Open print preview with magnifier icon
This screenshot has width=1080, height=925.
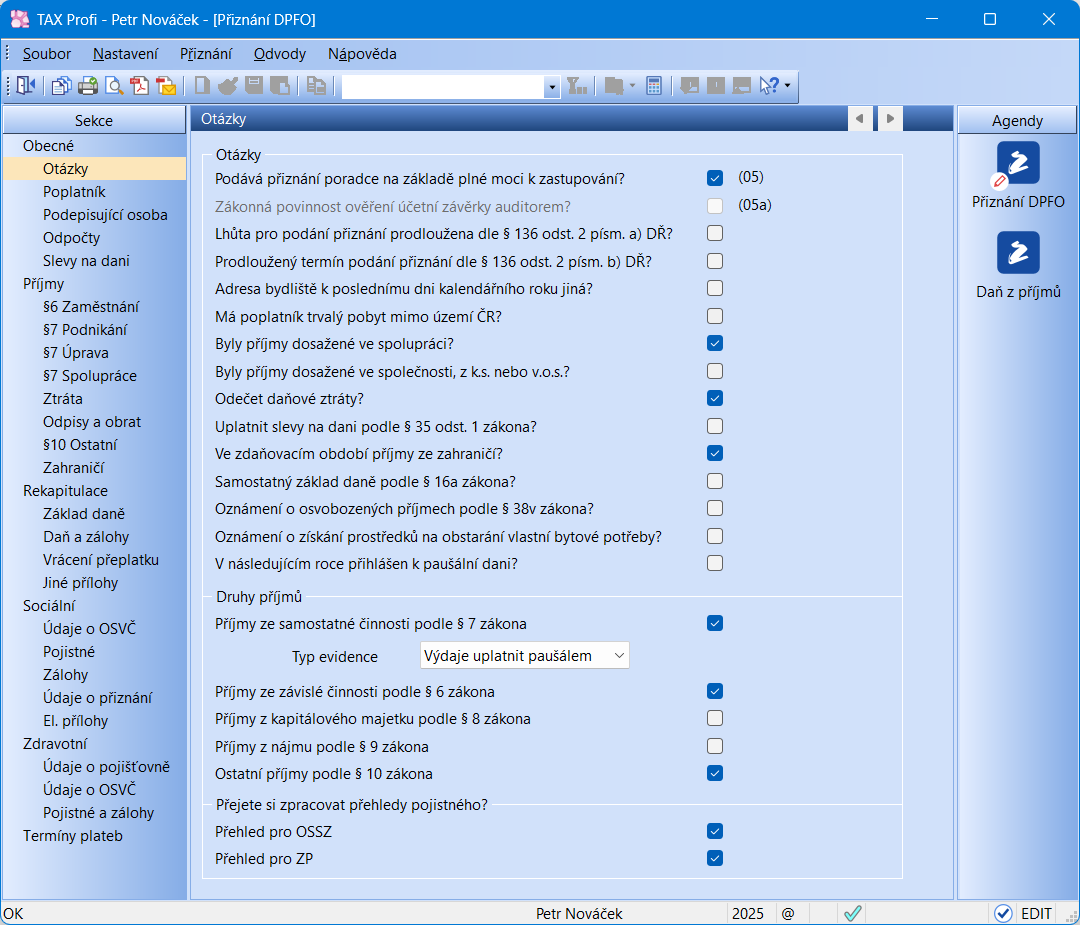pyautogui.click(x=114, y=86)
